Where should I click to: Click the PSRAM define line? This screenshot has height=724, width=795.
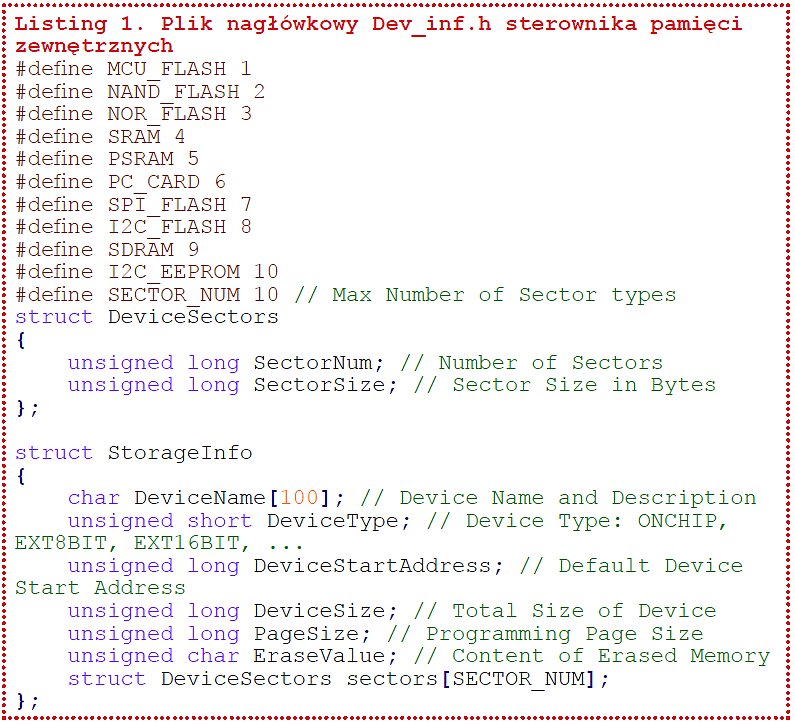(x=107, y=159)
